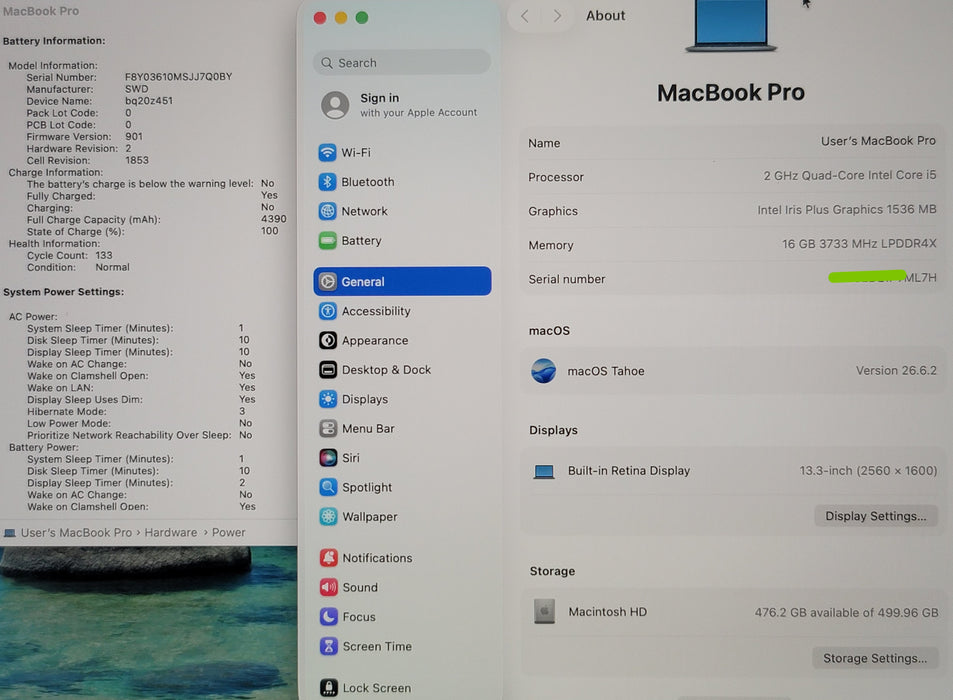Click User's MacBook Pro breadcrumb in System Information
Screen dimensions: 953x700
(x=76, y=532)
